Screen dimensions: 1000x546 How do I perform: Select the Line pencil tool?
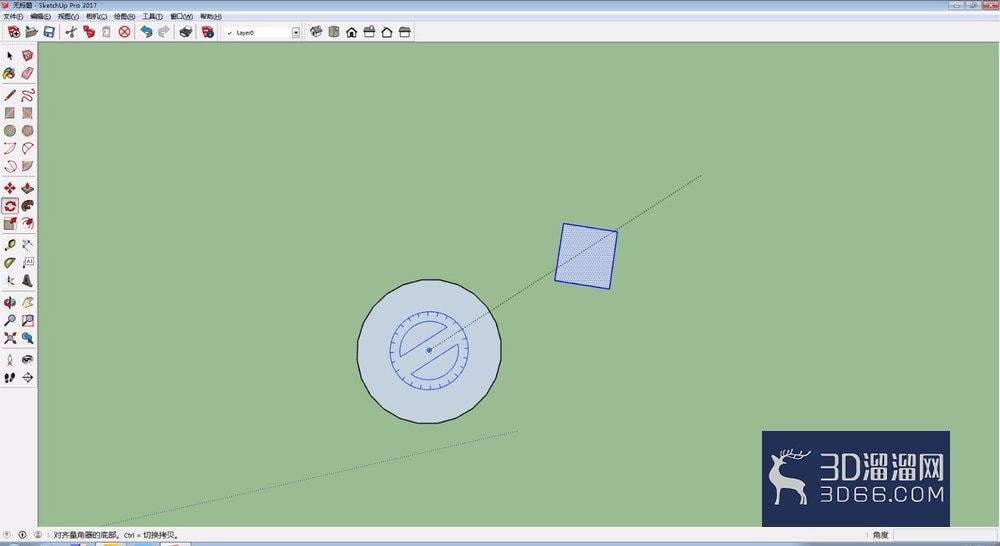click(x=10, y=96)
